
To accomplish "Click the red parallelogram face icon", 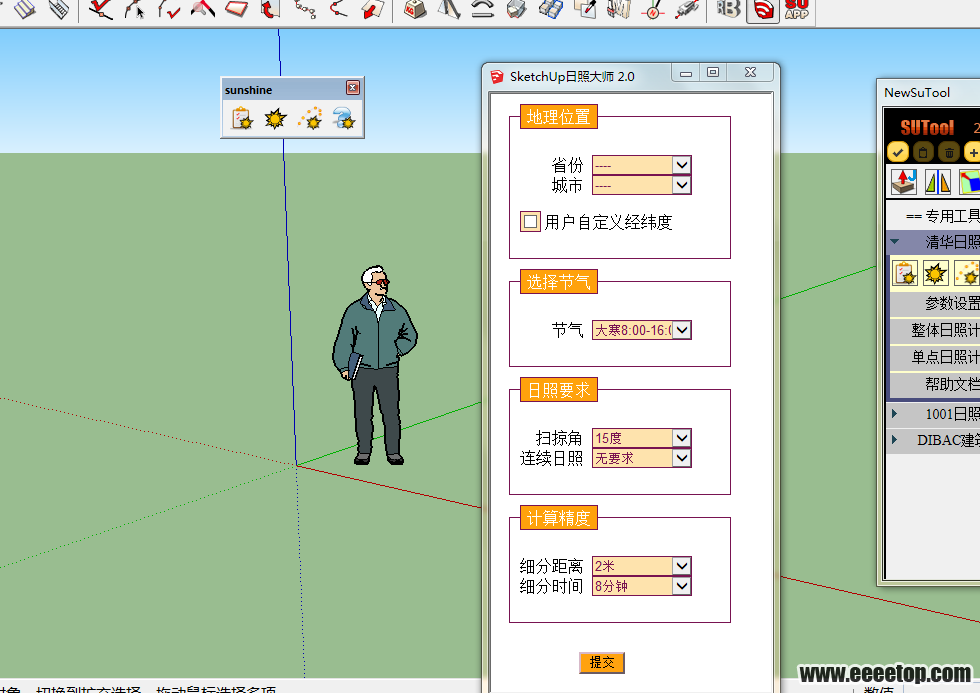I will pos(237,9).
